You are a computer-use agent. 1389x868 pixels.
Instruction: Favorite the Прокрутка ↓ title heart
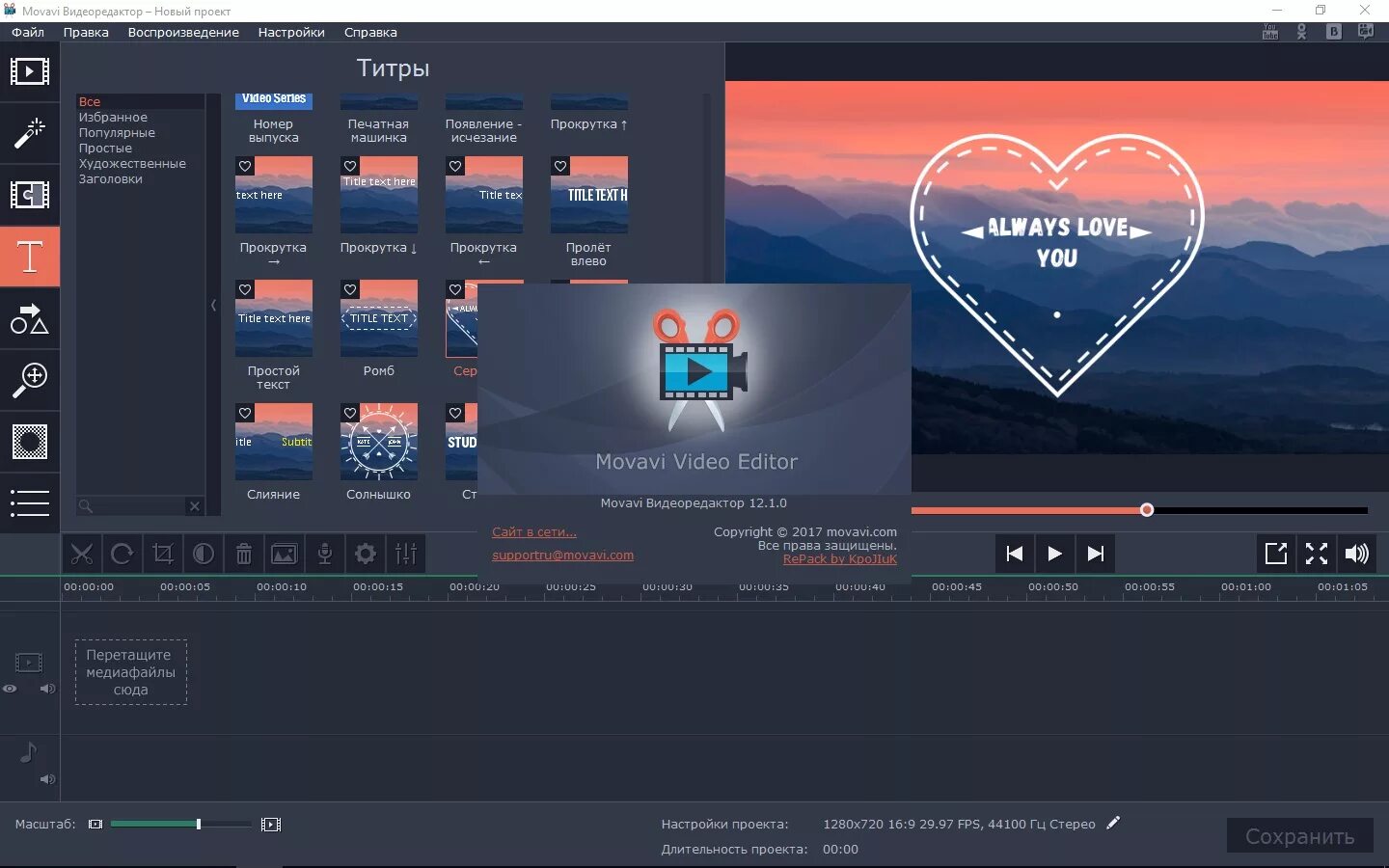pos(350,166)
